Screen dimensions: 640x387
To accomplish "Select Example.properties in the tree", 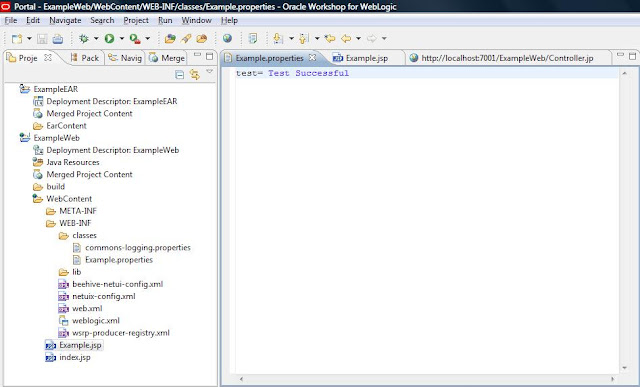I will (x=119, y=260).
